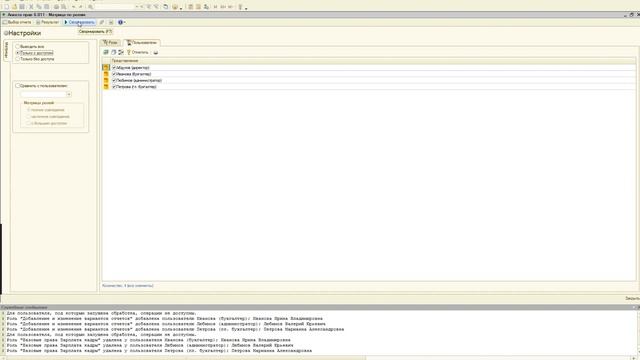The height and width of the screenshot is (360, 640).
Task: Check all users with the first list toolbar icon
Action: point(106,52)
